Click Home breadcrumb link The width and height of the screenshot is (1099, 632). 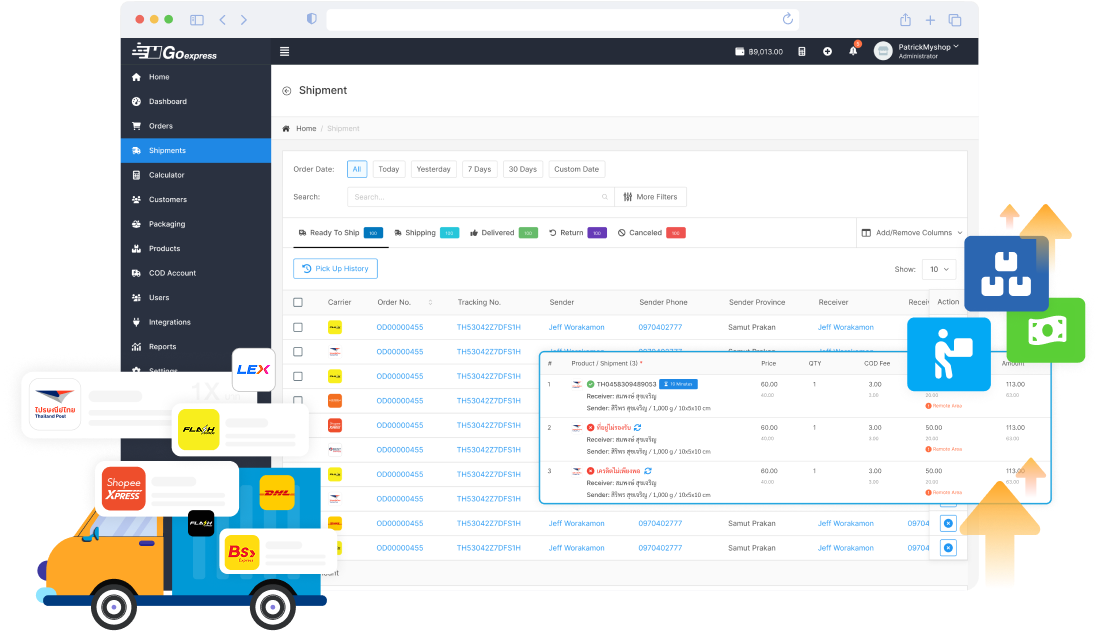pos(306,129)
